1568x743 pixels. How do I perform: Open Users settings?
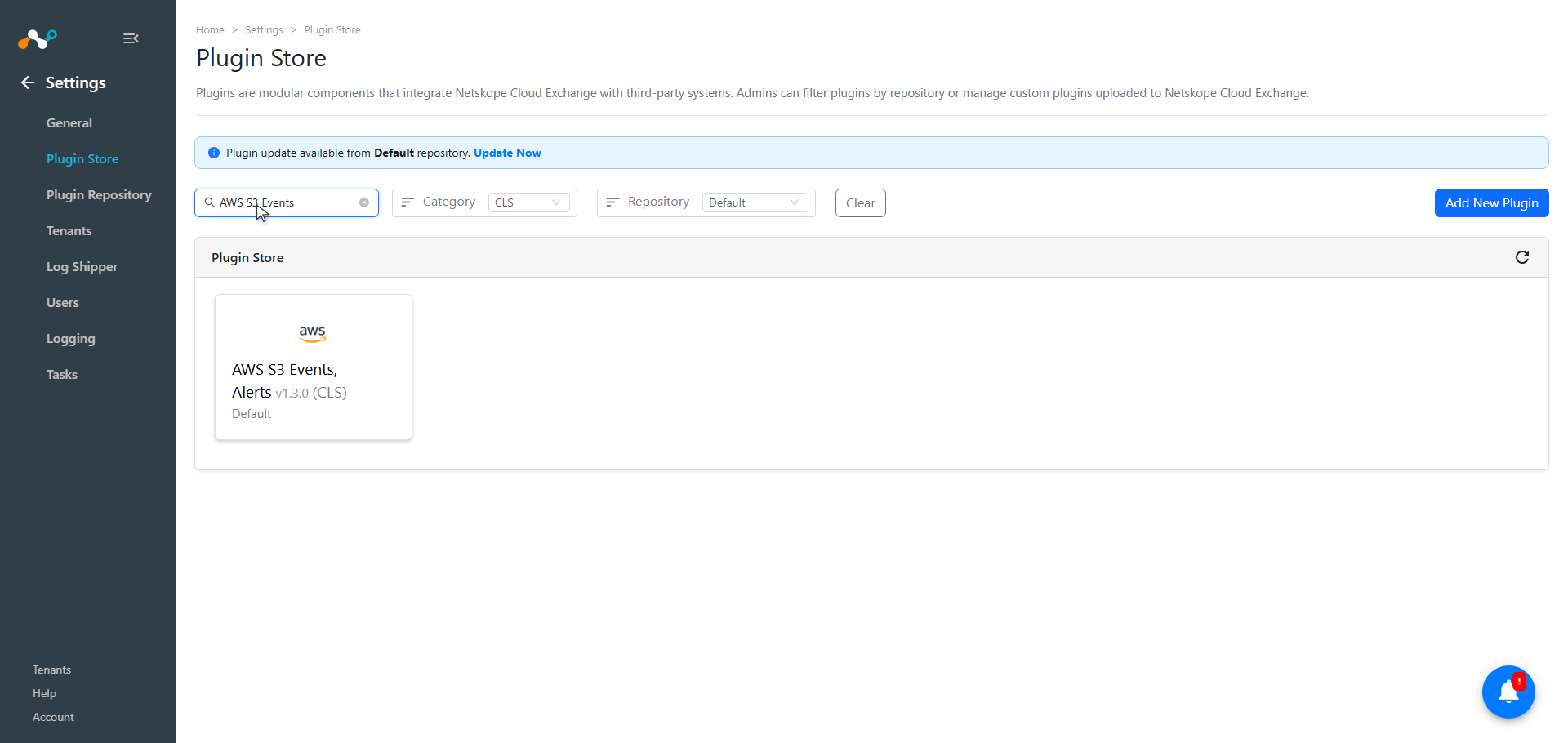(63, 302)
